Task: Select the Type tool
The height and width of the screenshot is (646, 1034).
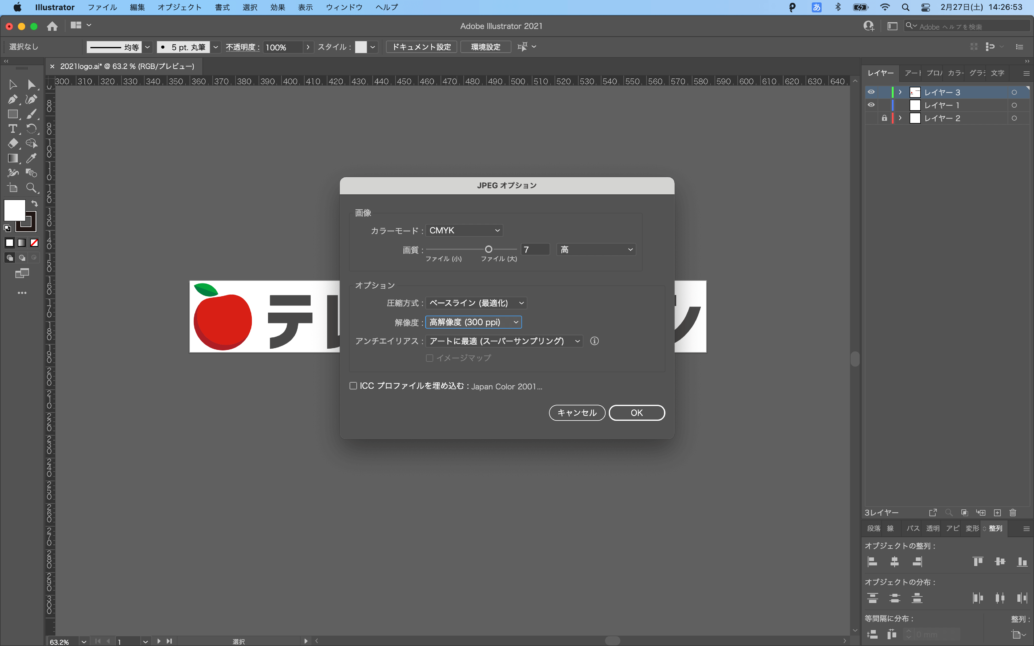Action: [x=13, y=129]
